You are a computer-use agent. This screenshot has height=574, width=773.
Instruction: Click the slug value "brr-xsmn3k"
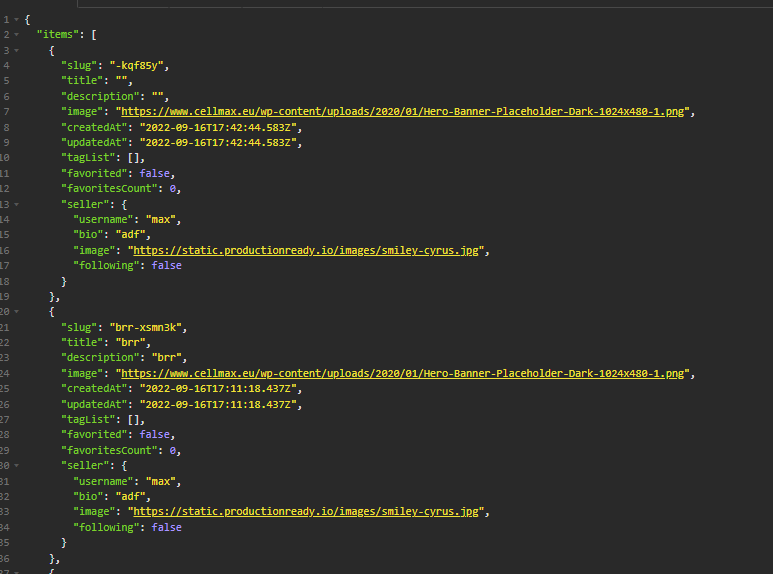[x=147, y=327]
